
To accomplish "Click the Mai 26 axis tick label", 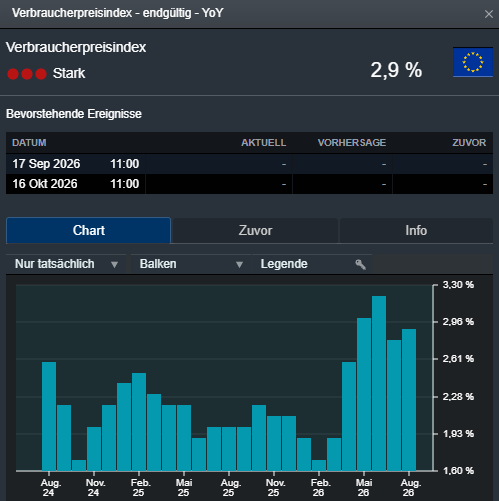I will pyautogui.click(x=364, y=488).
